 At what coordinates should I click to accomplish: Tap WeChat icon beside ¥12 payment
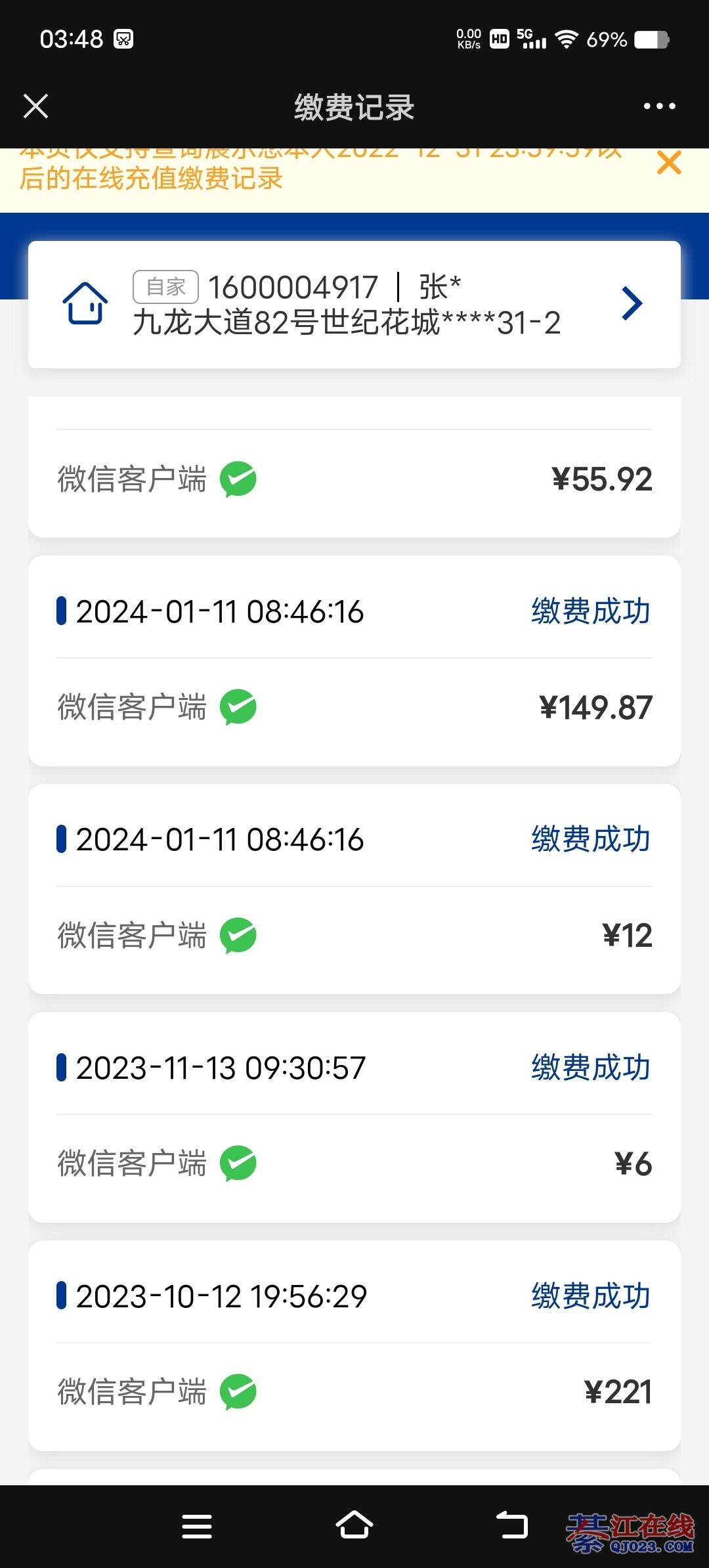(238, 936)
